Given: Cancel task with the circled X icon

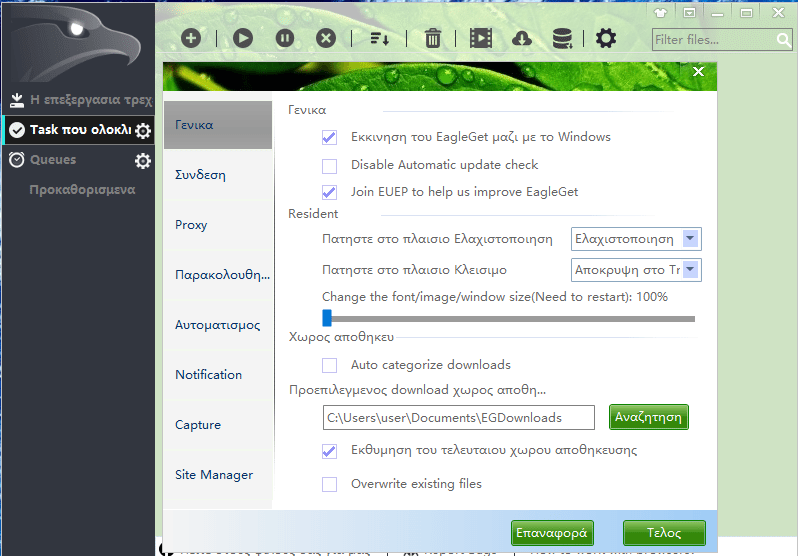Looking at the screenshot, I should click(326, 38).
